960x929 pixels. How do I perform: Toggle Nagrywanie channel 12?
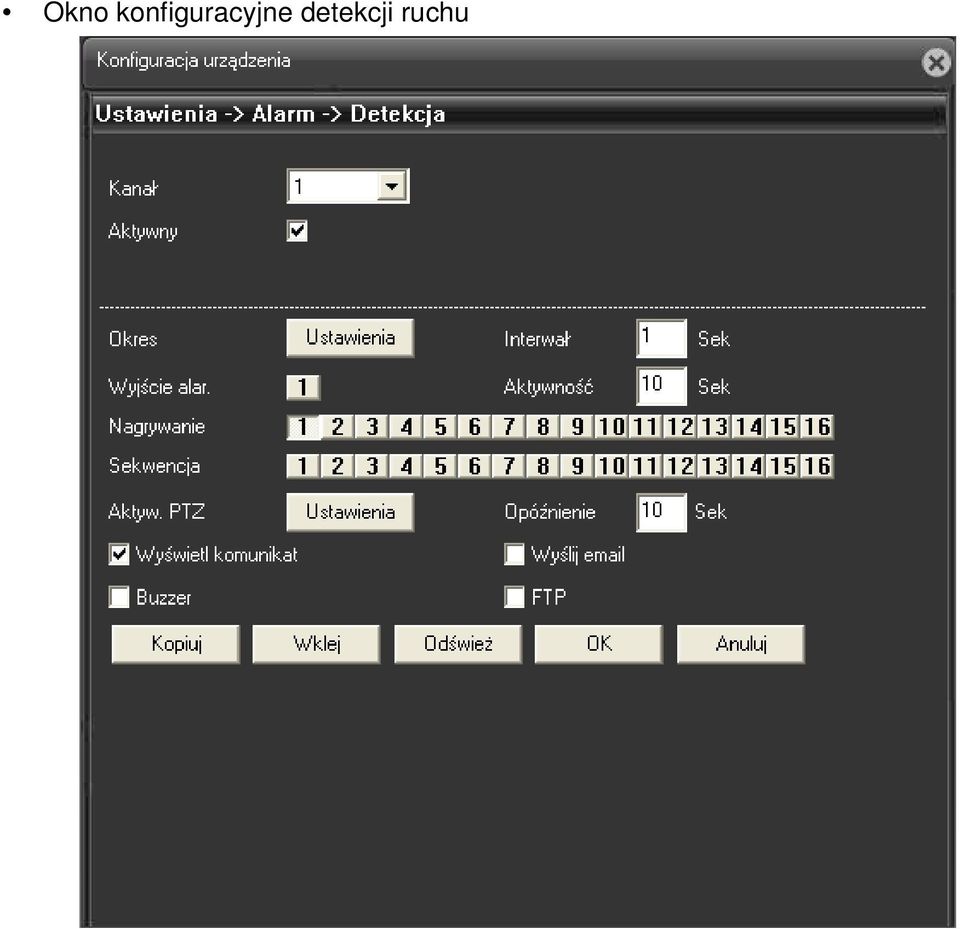pyautogui.click(x=680, y=427)
